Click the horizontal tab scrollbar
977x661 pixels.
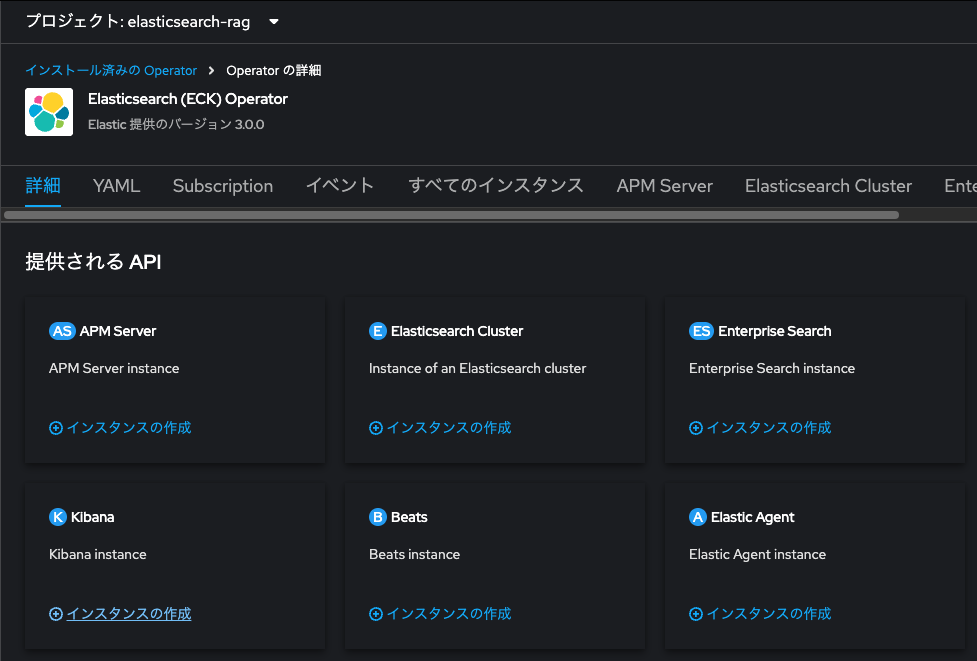[x=451, y=215]
